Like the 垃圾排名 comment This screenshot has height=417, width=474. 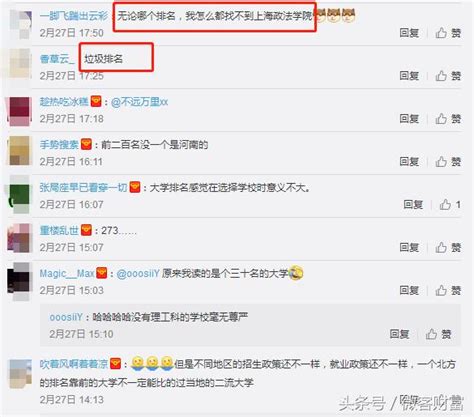[x=448, y=76]
